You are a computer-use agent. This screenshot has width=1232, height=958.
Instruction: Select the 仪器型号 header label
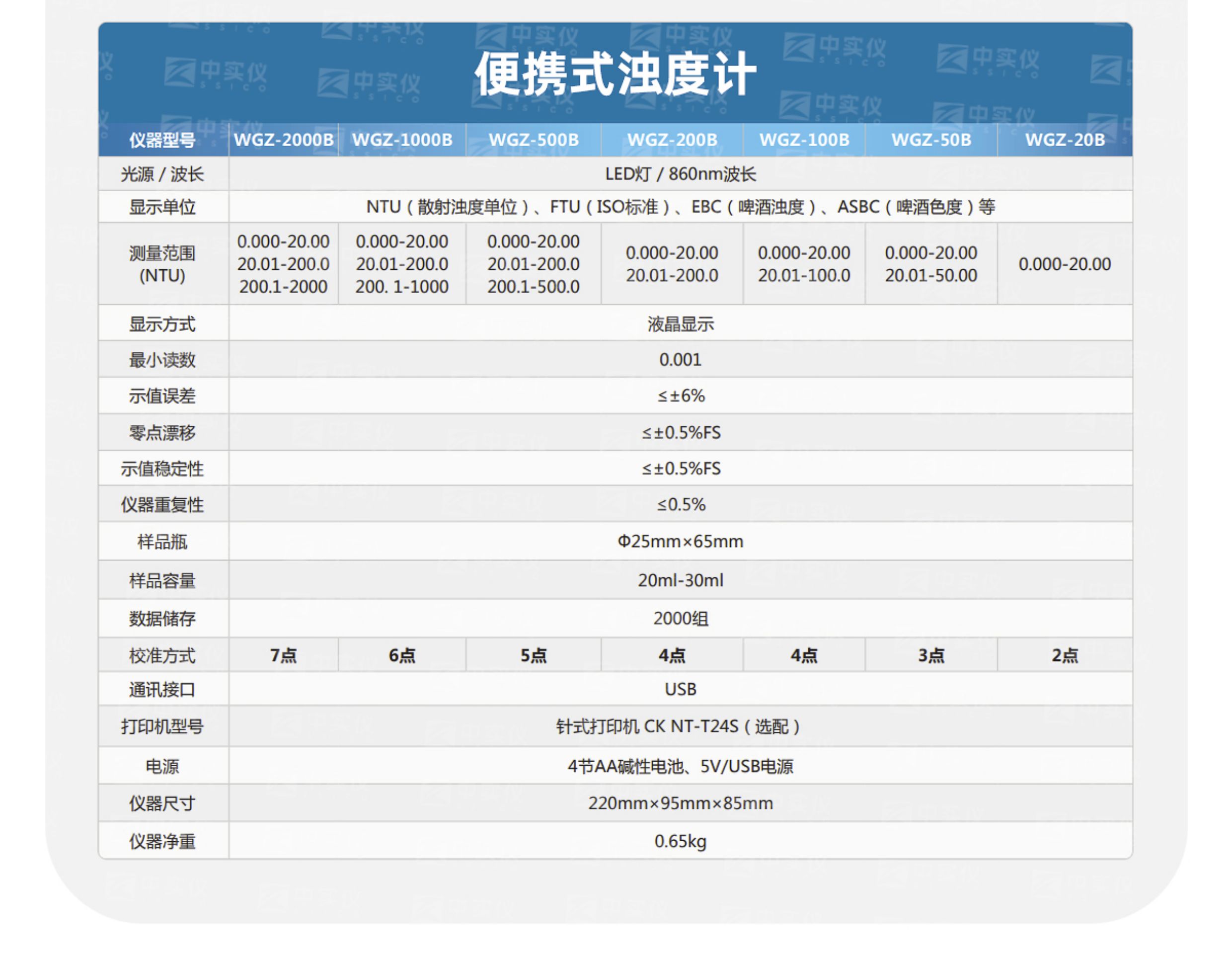[162, 140]
